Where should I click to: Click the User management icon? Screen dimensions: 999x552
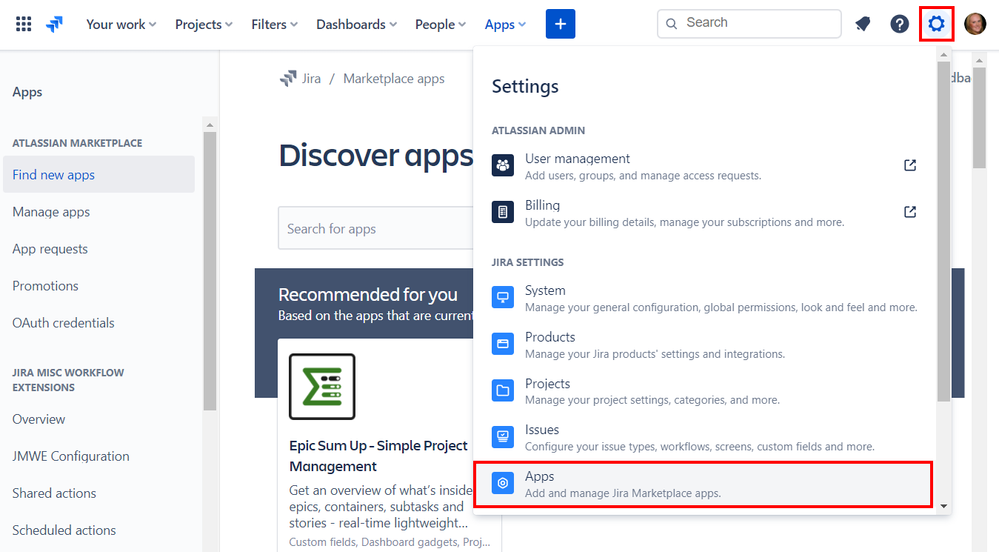(x=503, y=166)
